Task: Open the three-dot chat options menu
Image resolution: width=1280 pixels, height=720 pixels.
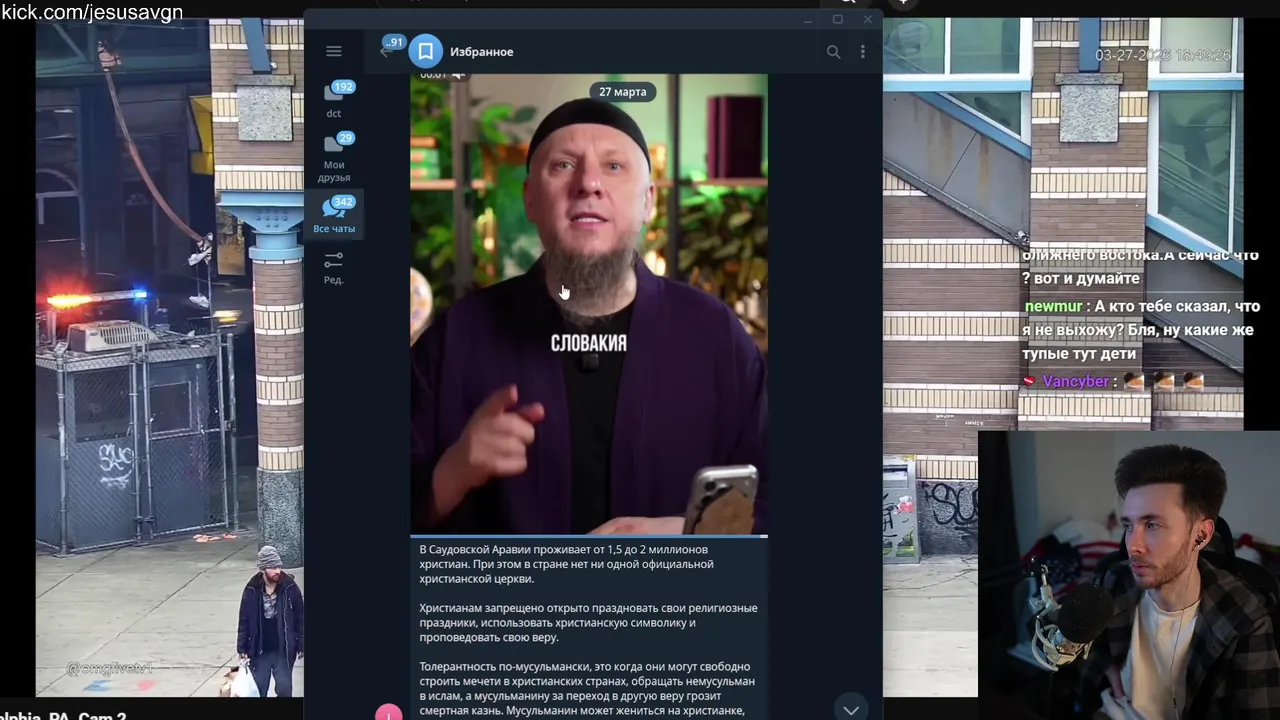Action: (x=862, y=52)
